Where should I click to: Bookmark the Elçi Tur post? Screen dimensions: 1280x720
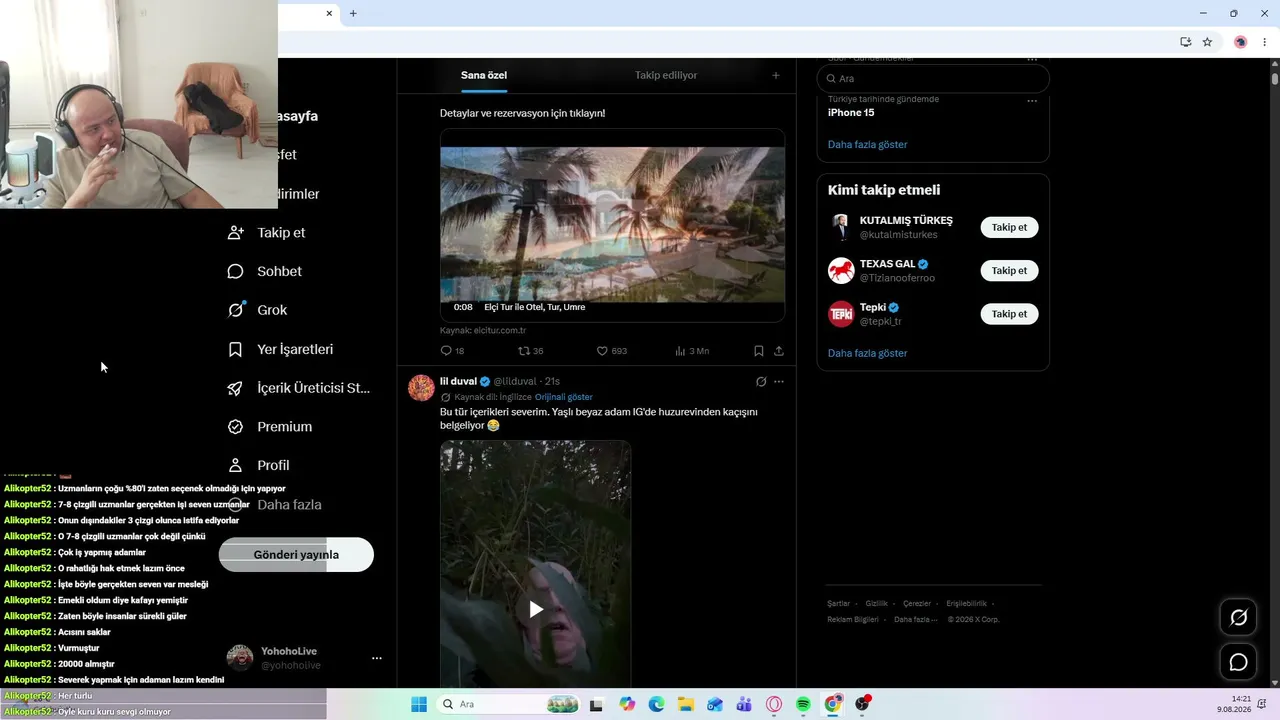click(759, 351)
